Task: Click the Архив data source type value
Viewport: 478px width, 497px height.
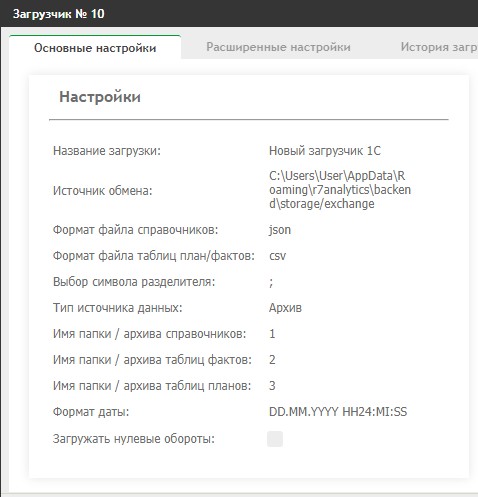Action: click(285, 308)
